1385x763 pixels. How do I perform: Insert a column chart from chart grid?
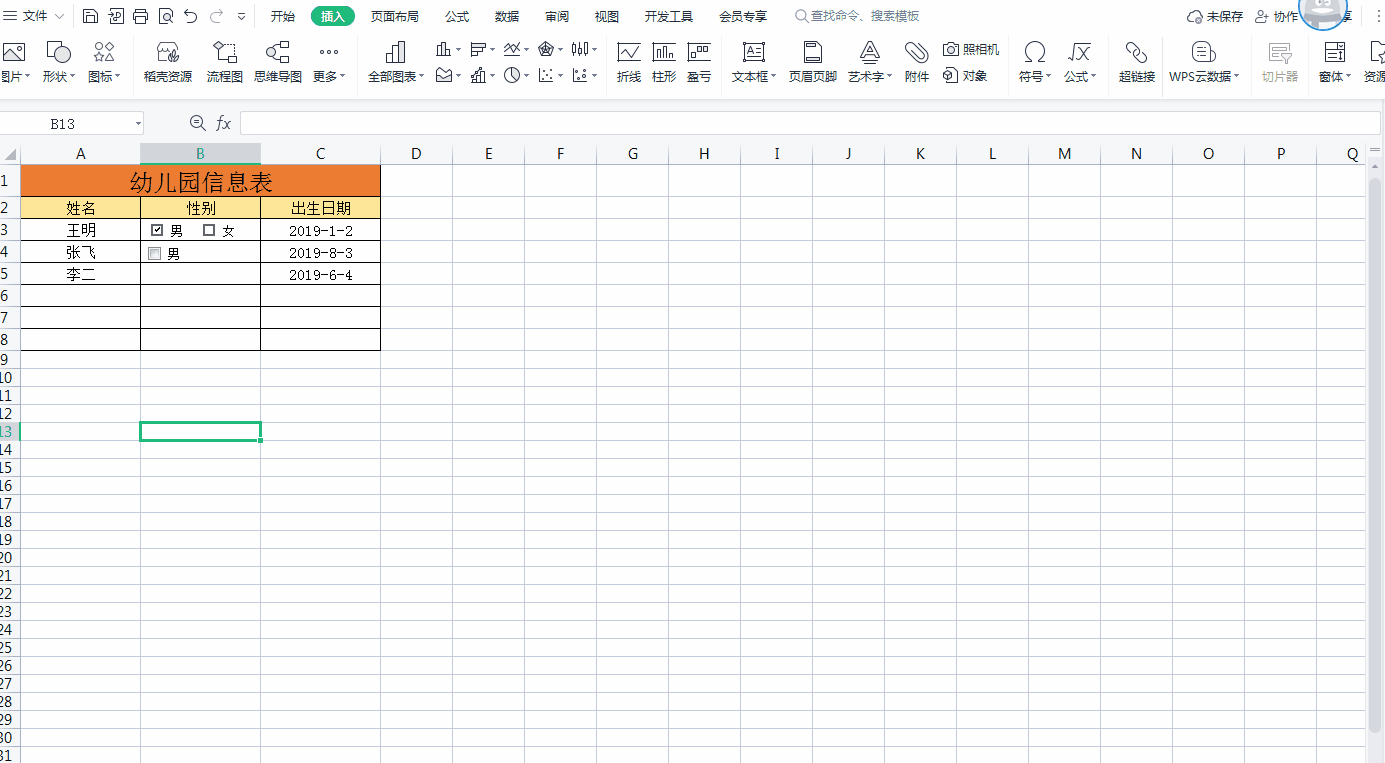443,49
